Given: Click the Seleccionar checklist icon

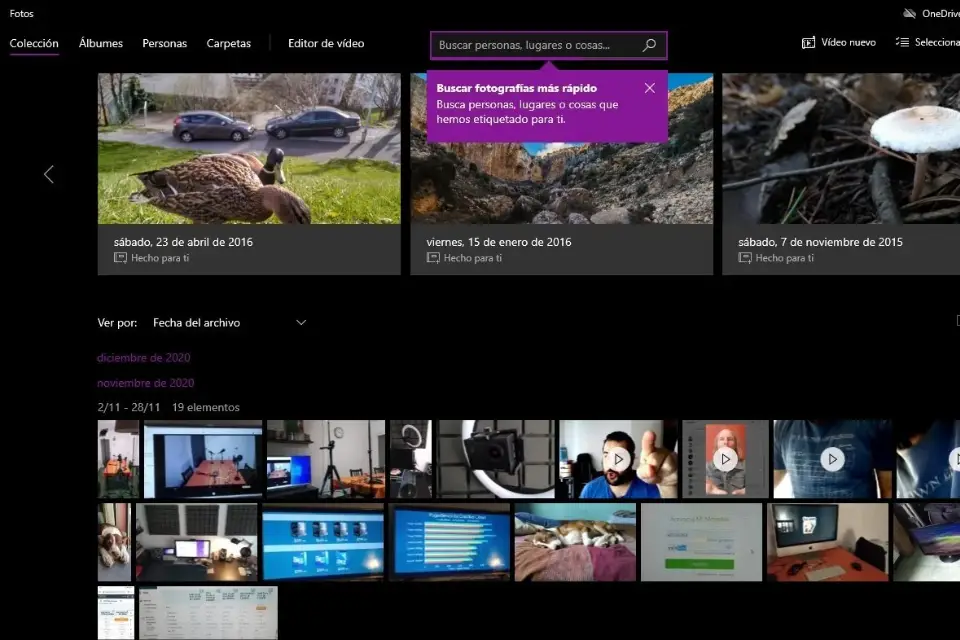Looking at the screenshot, I should pyautogui.click(x=902, y=43).
